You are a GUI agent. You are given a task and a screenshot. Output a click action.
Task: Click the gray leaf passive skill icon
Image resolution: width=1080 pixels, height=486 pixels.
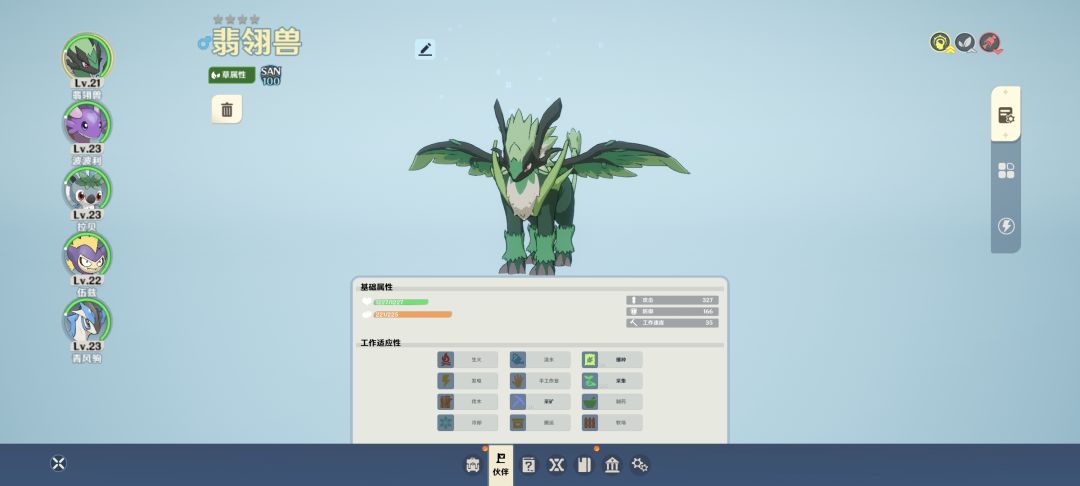965,43
